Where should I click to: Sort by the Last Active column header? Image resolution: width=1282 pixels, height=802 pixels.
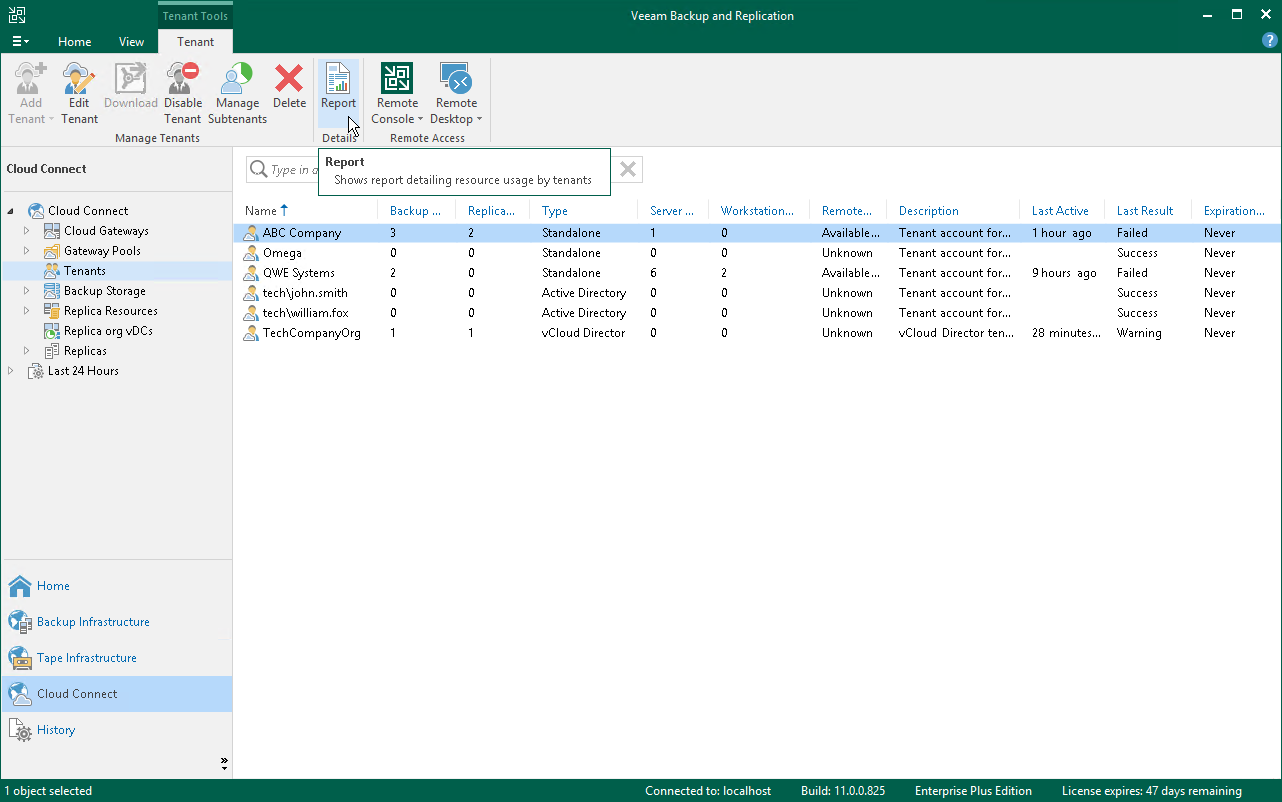tap(1060, 211)
